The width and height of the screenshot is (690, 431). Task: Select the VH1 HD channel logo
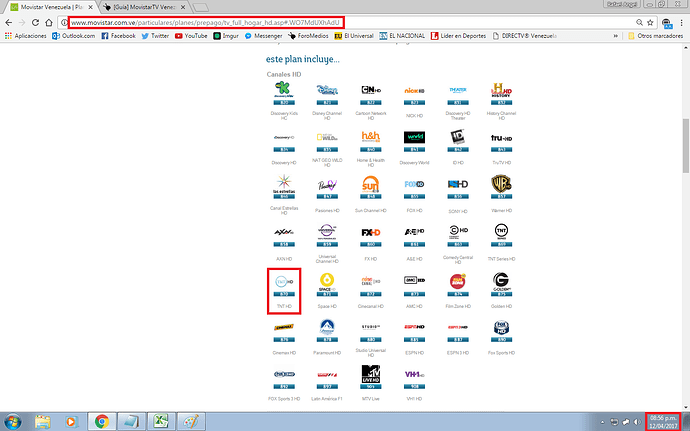[x=414, y=375]
